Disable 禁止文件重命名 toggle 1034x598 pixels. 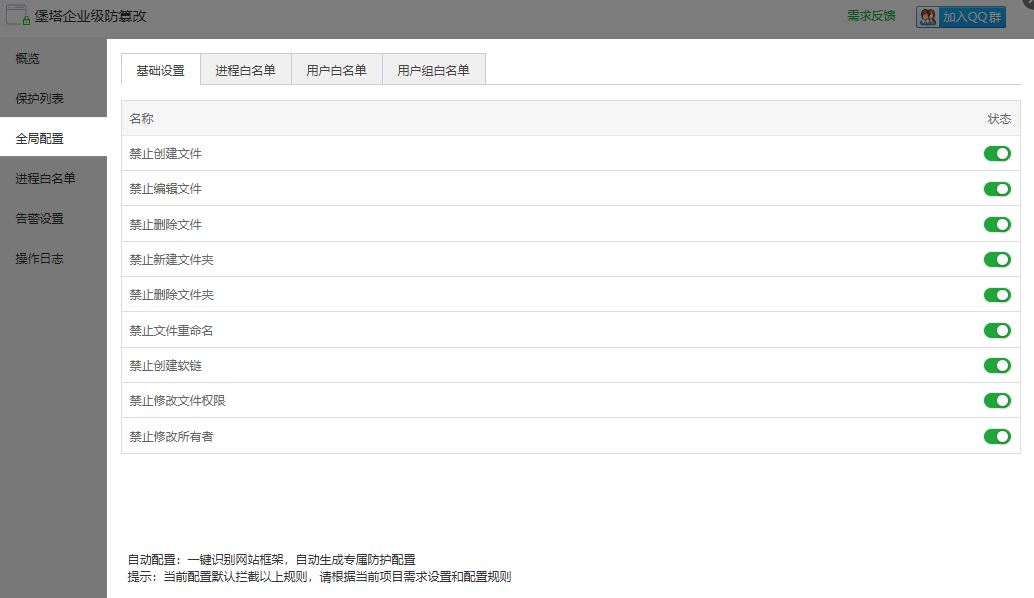tap(996, 330)
